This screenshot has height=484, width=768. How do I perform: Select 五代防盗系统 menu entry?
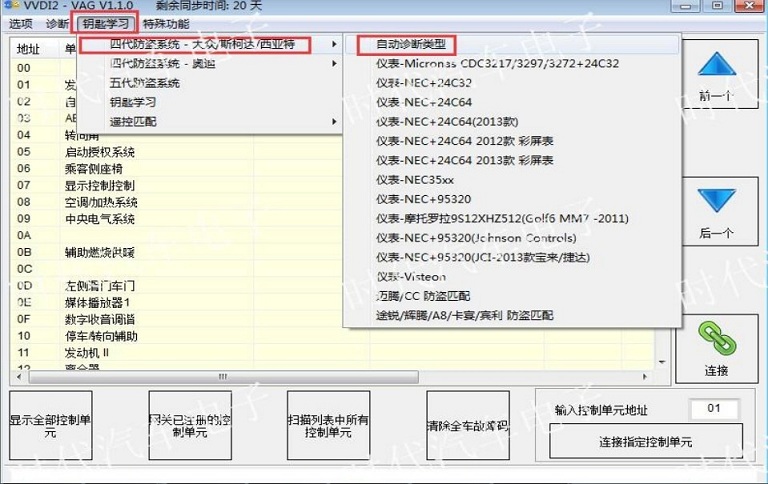click(x=145, y=83)
